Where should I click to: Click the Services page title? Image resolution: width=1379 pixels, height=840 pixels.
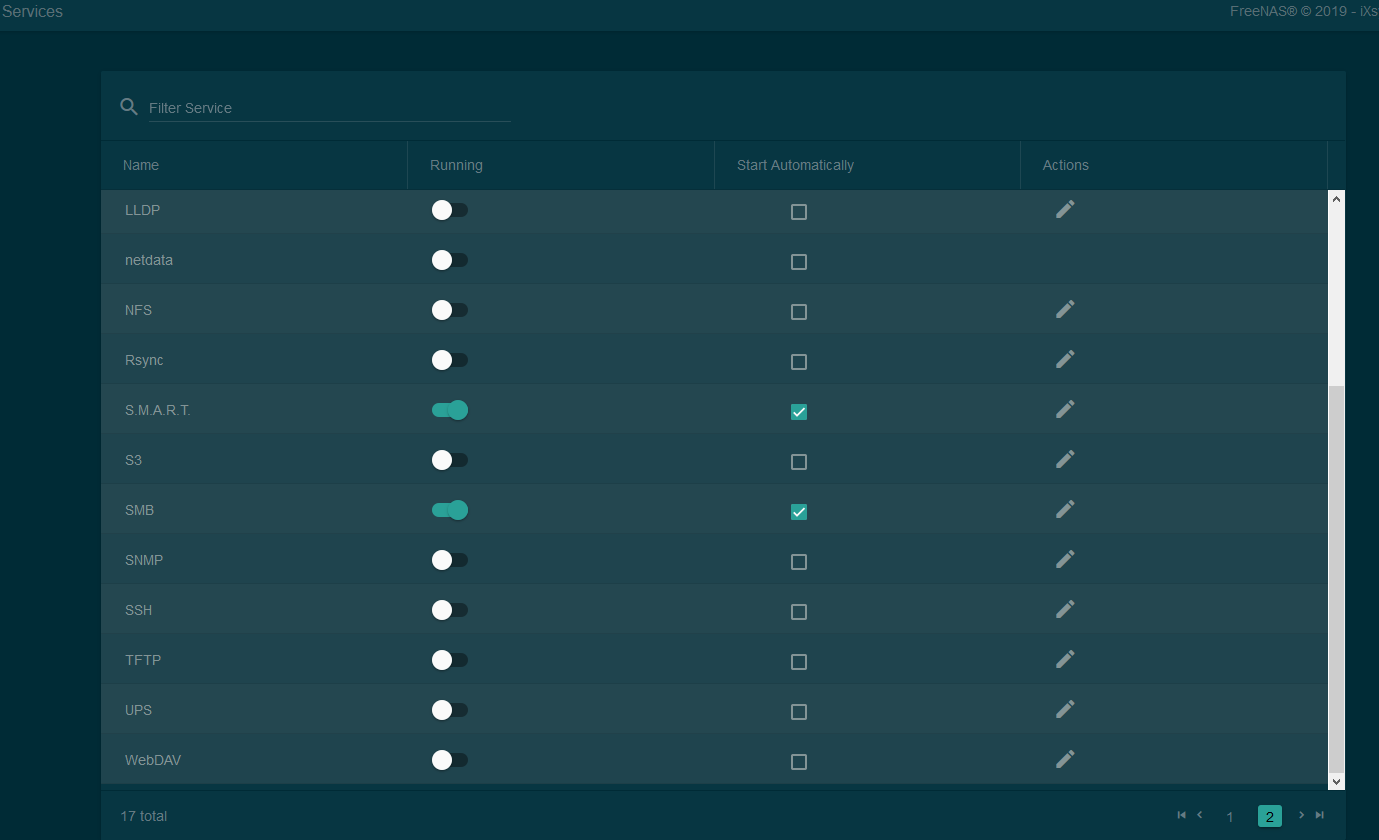pos(31,12)
